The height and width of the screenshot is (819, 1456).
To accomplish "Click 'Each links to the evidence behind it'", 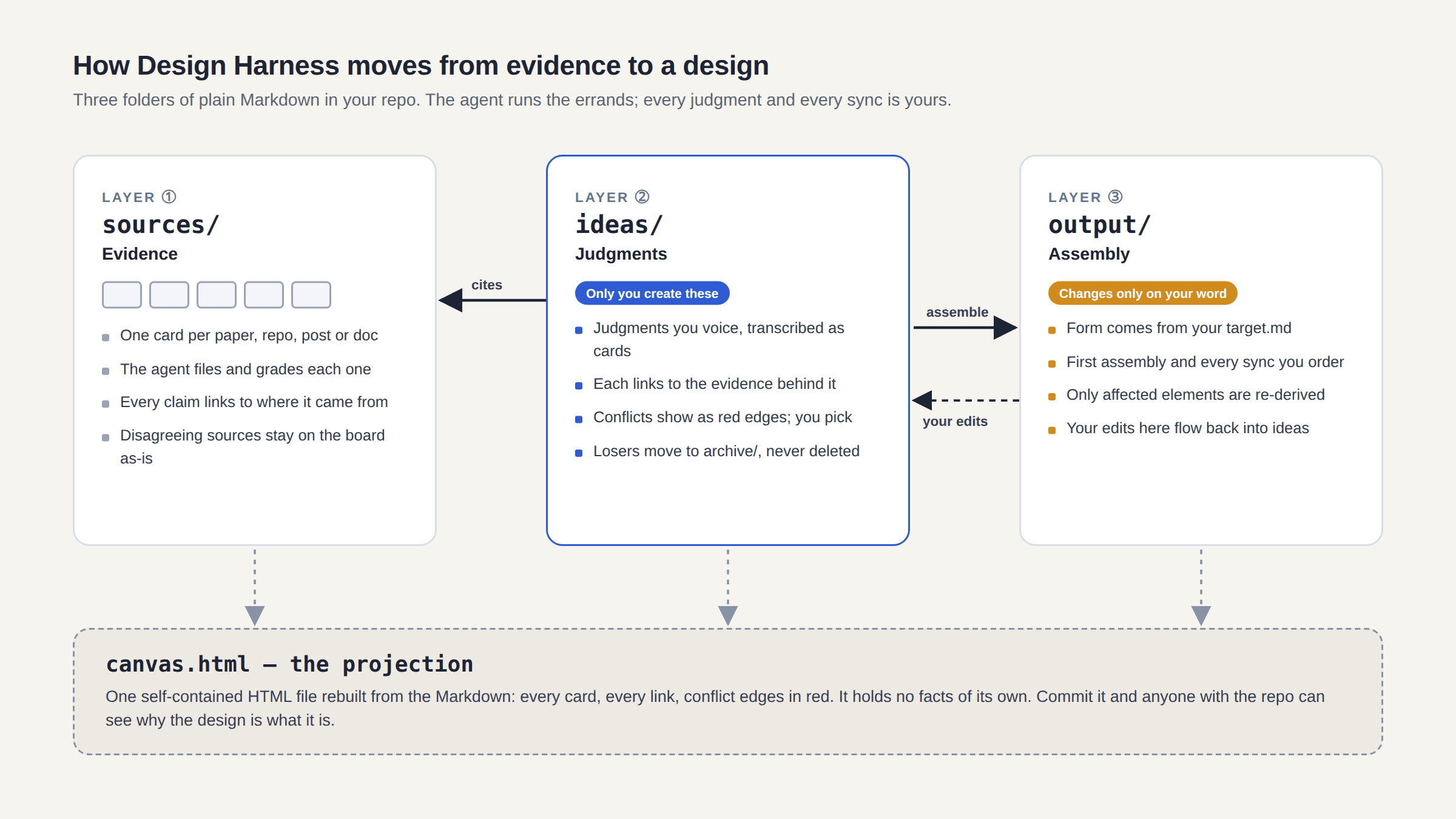I will 714,383.
